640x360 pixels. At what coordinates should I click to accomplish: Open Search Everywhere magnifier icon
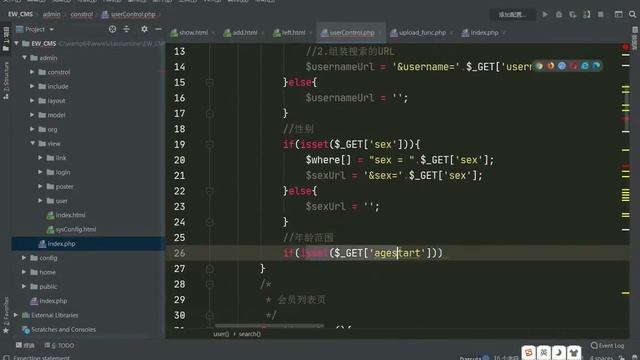pos(632,14)
